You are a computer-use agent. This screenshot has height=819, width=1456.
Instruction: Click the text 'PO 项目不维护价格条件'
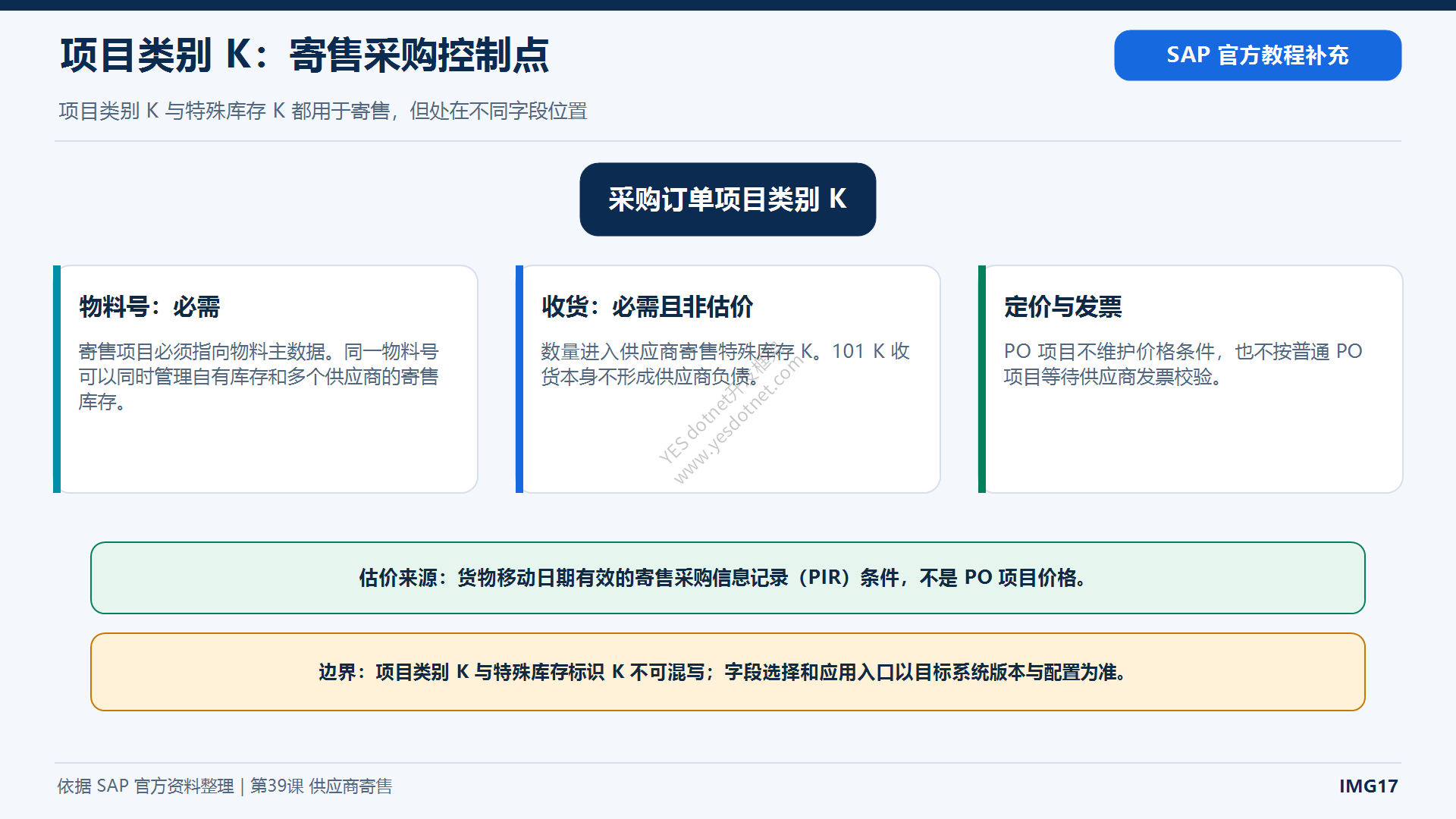1109,352
